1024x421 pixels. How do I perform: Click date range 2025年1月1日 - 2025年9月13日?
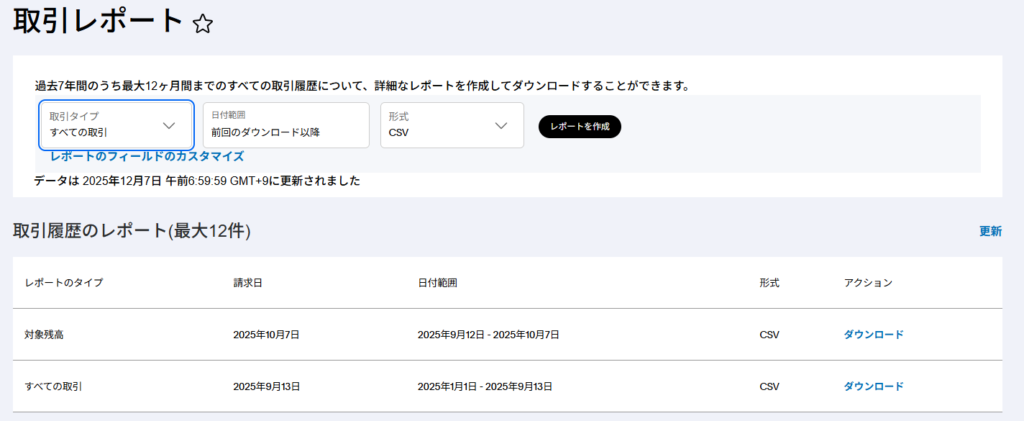tap(488, 386)
